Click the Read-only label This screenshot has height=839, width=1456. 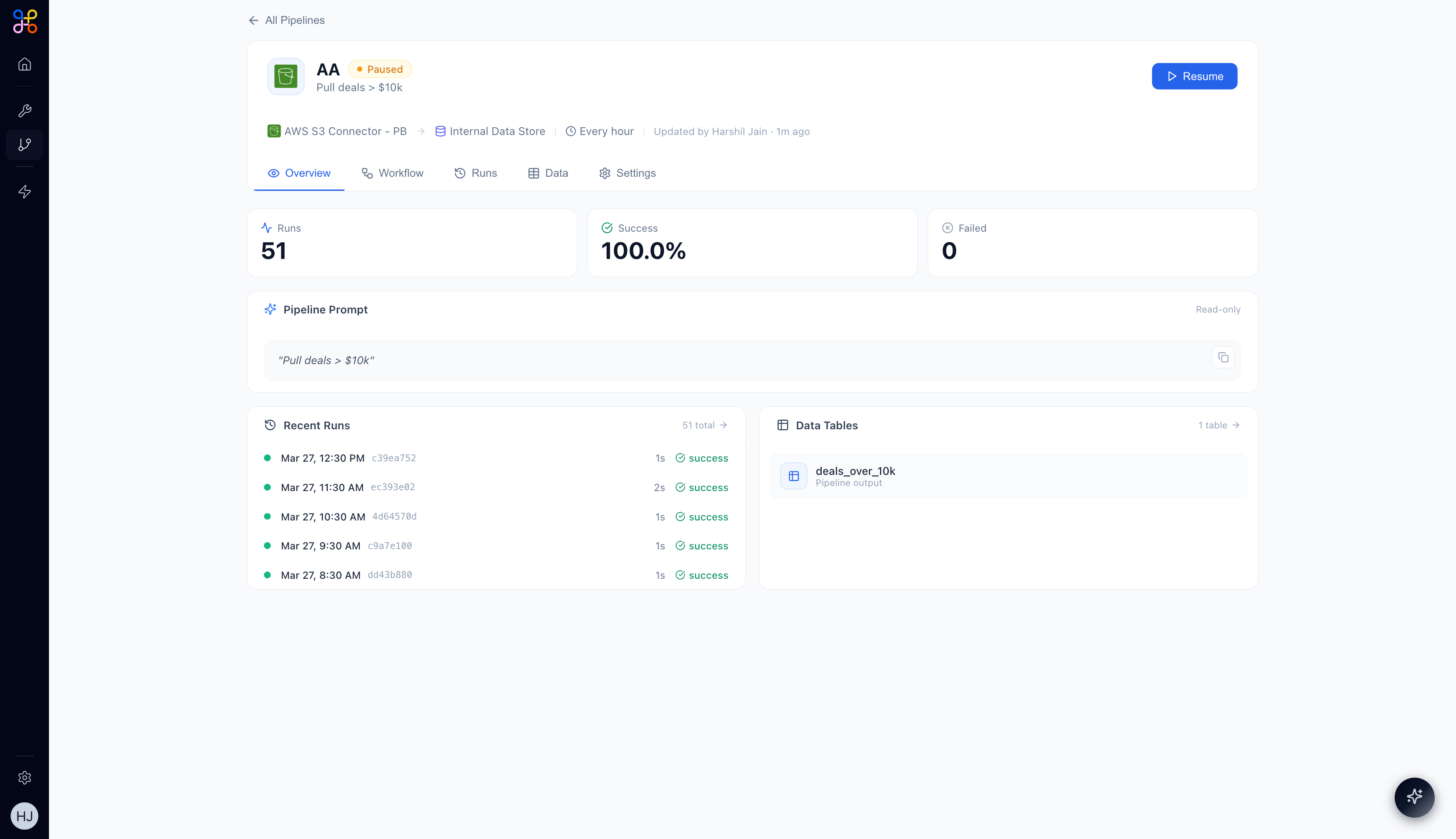pos(1218,310)
